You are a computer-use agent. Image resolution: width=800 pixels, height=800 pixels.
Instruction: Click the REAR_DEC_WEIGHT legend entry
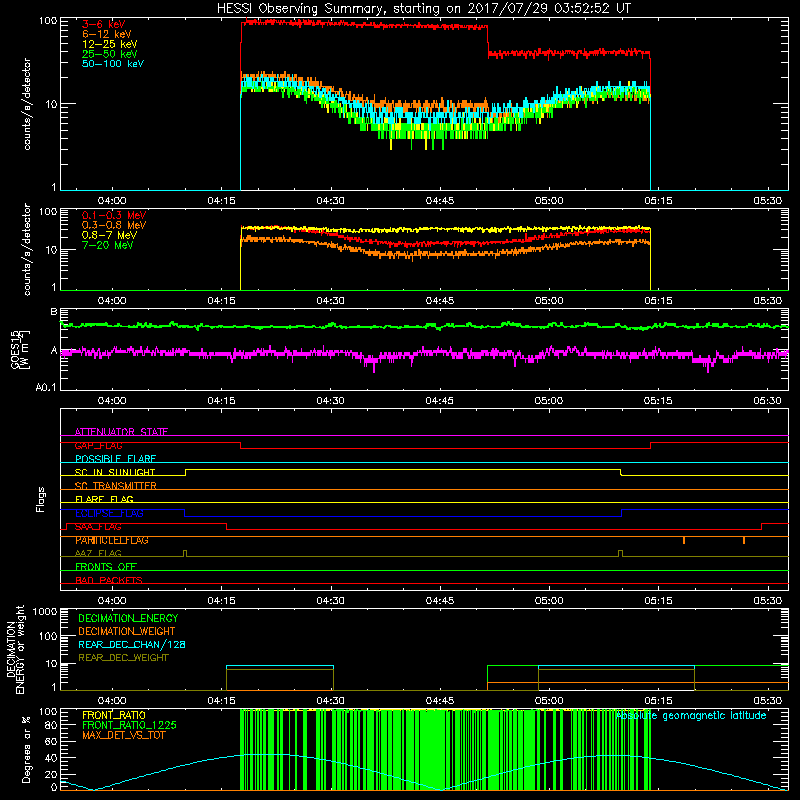(x=123, y=658)
